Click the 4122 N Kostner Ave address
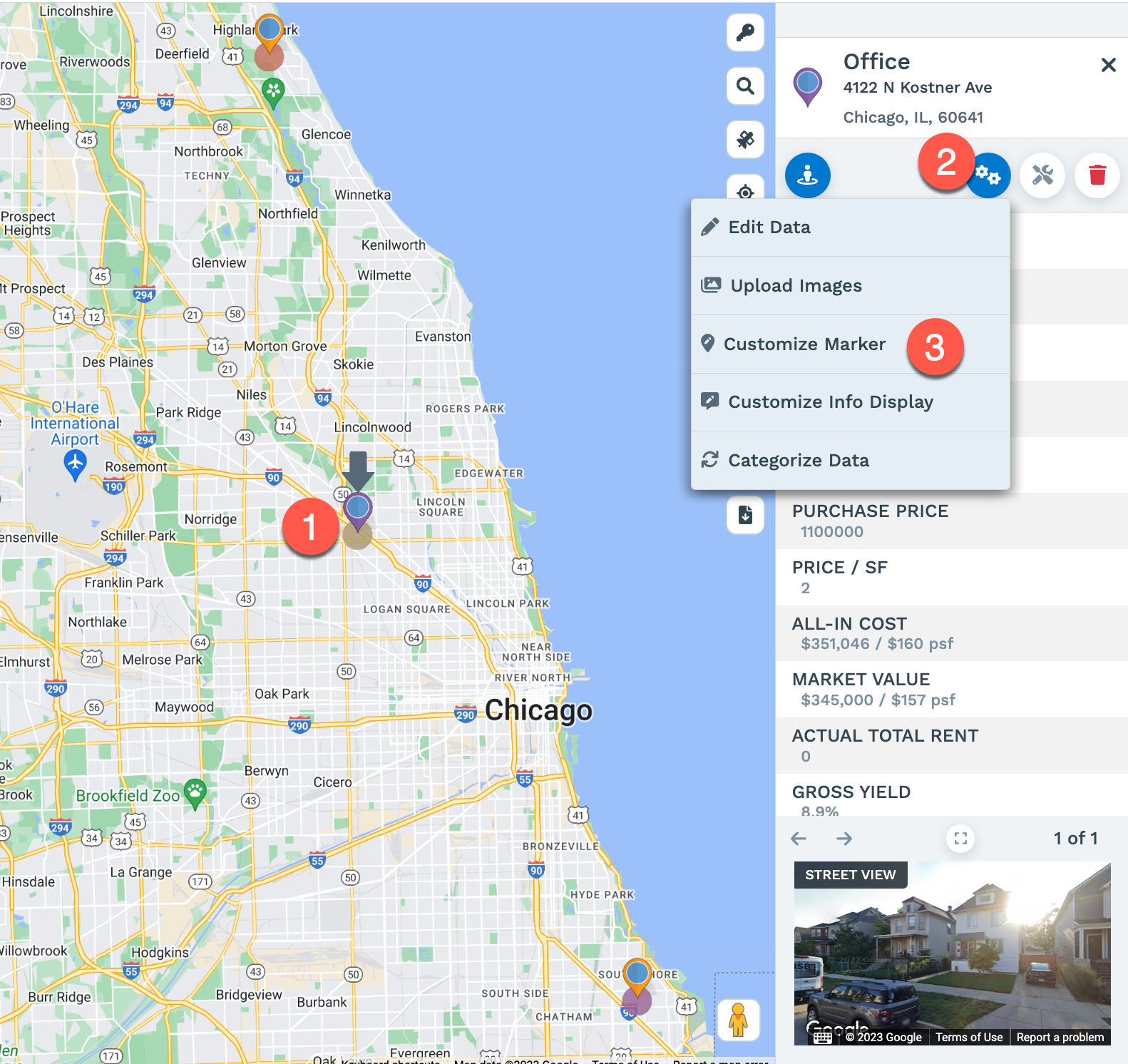 pyautogui.click(x=918, y=88)
